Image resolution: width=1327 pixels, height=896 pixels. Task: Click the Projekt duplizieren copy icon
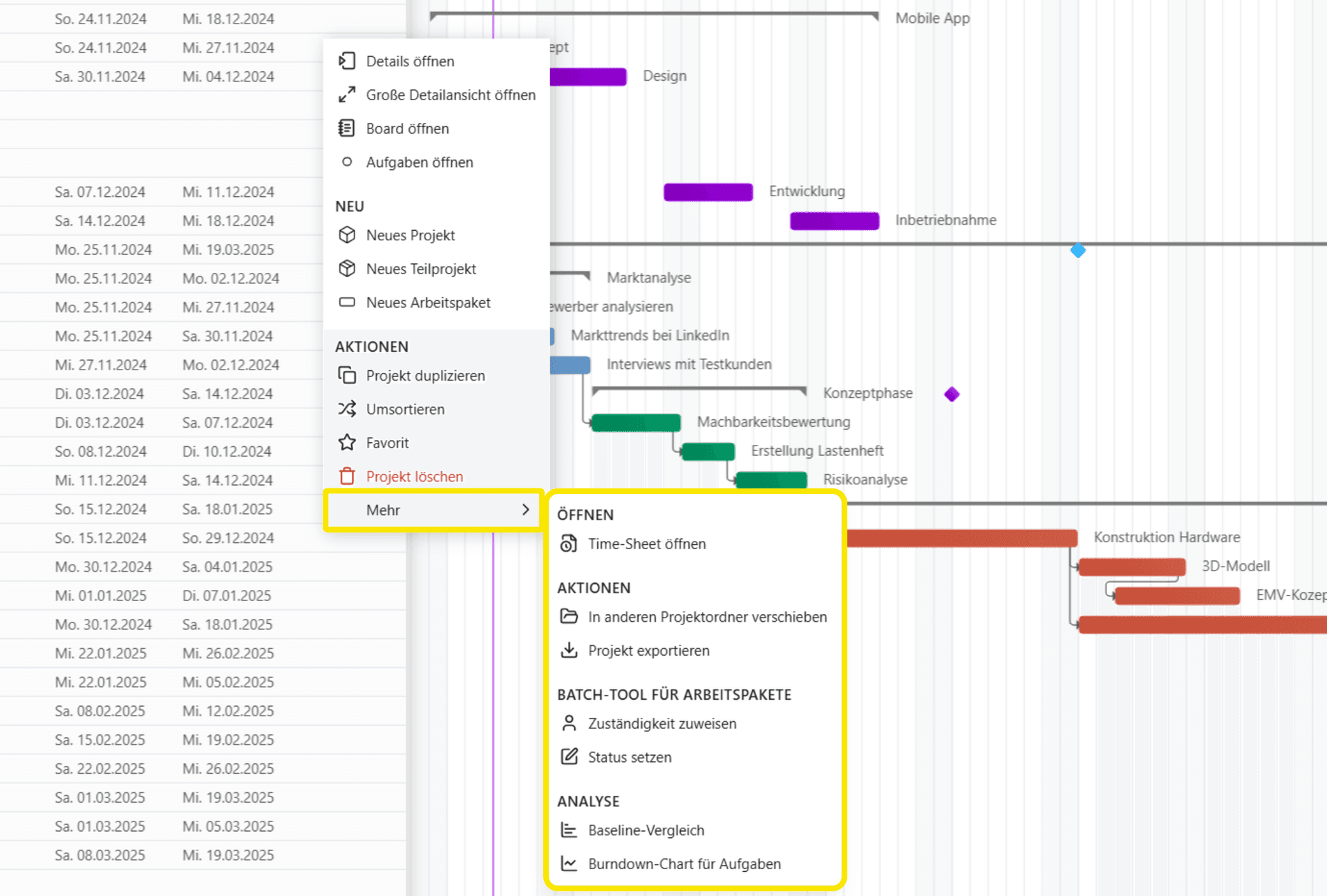point(347,376)
